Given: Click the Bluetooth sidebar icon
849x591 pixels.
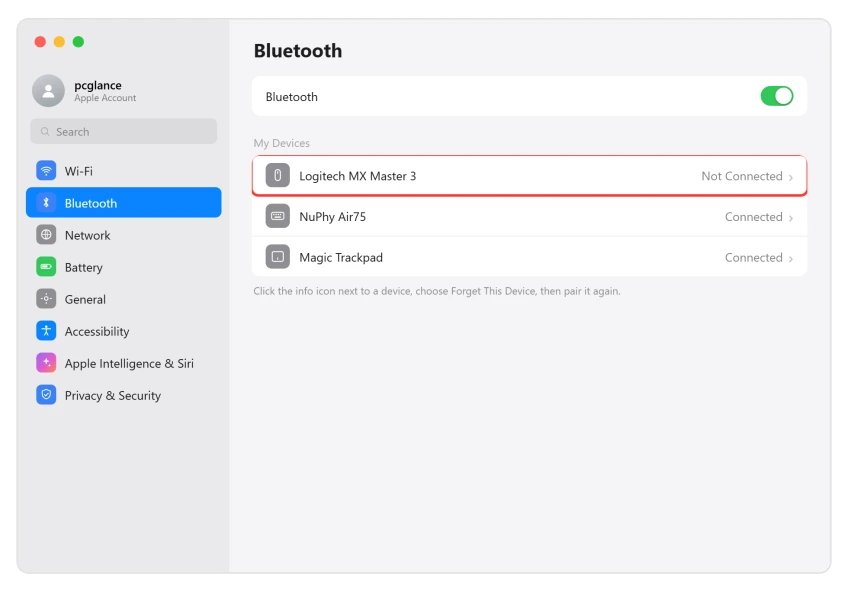Looking at the screenshot, I should [x=46, y=203].
